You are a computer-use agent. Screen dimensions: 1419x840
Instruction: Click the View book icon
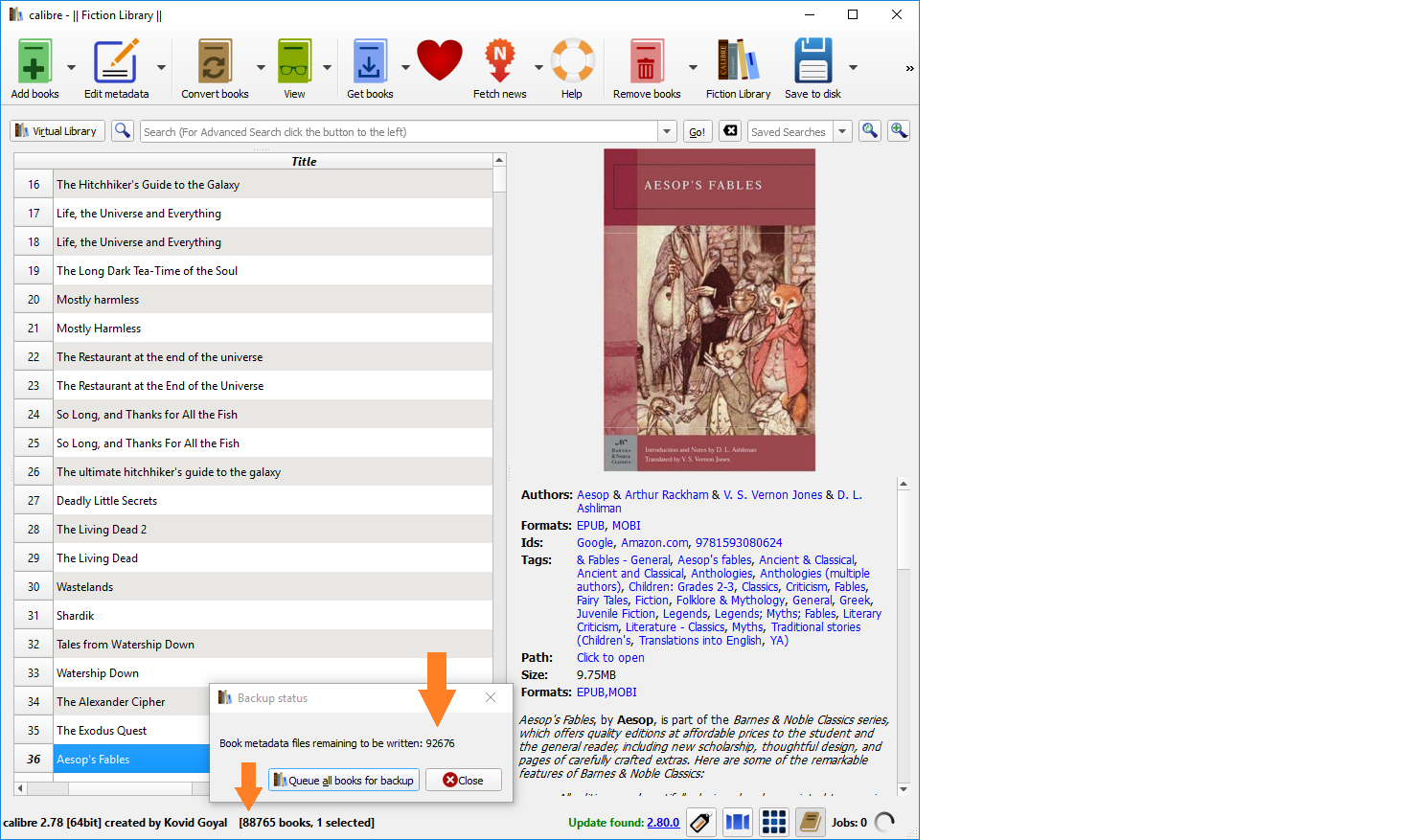(x=294, y=61)
